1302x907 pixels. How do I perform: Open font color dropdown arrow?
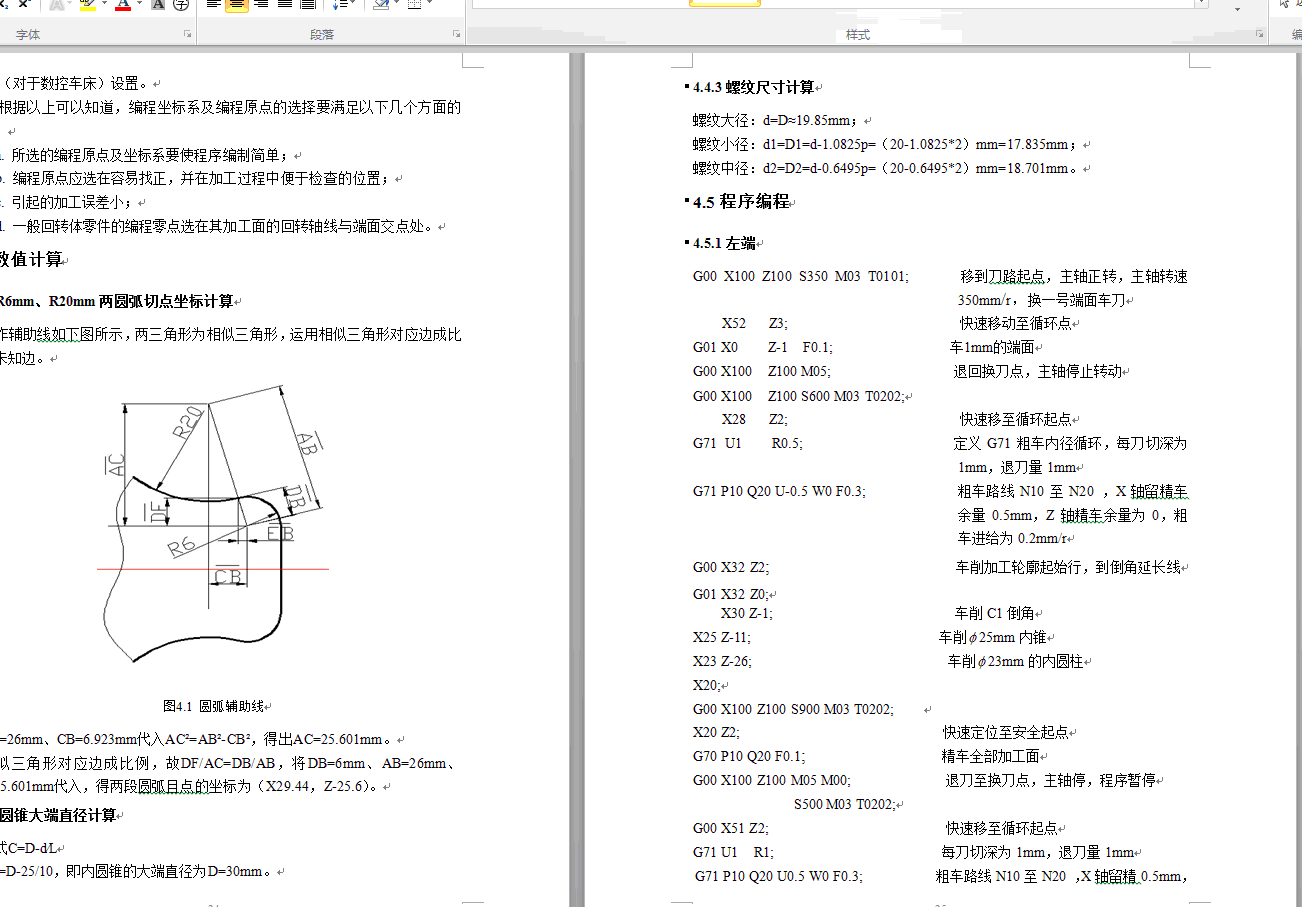click(139, 5)
